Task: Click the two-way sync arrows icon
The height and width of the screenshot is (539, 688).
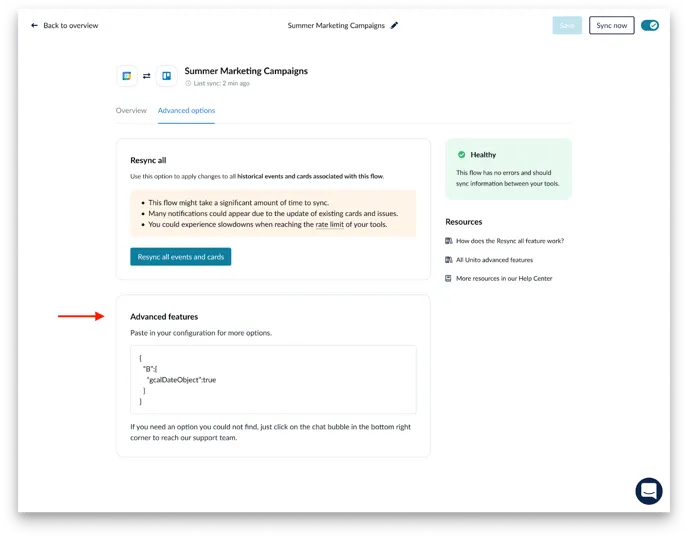Action: coord(147,75)
